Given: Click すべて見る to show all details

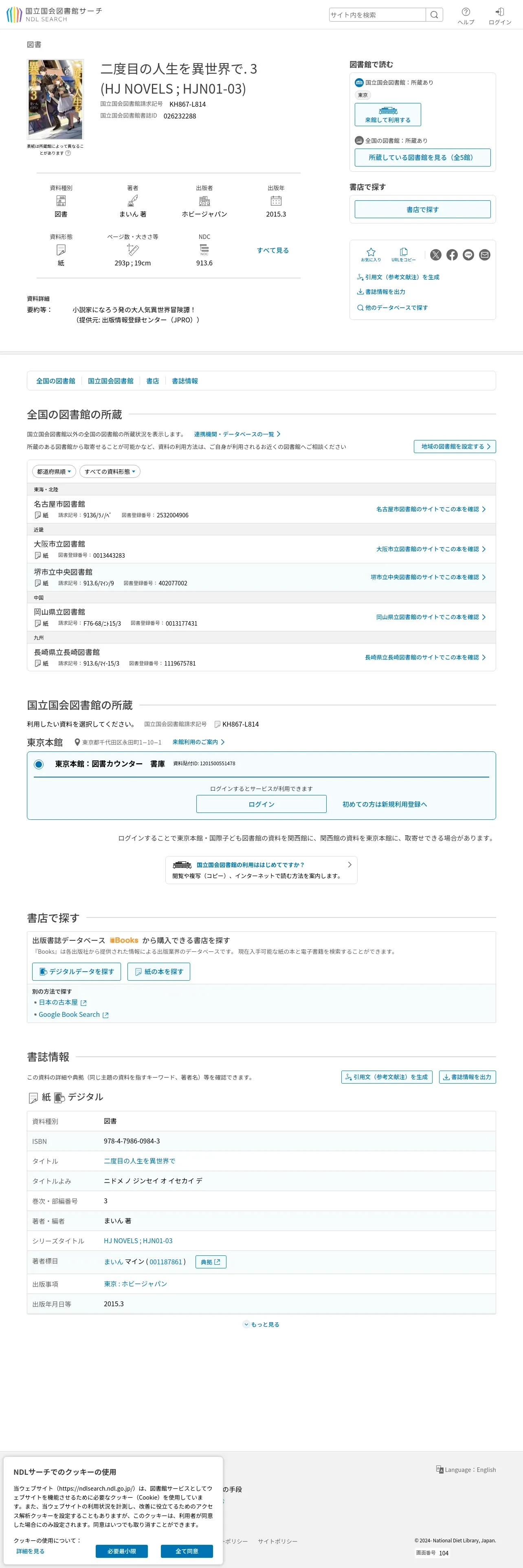Looking at the screenshot, I should (x=273, y=250).
